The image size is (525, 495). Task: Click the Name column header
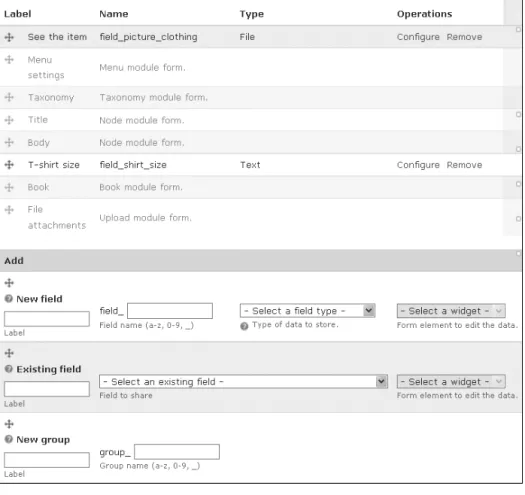pos(114,14)
